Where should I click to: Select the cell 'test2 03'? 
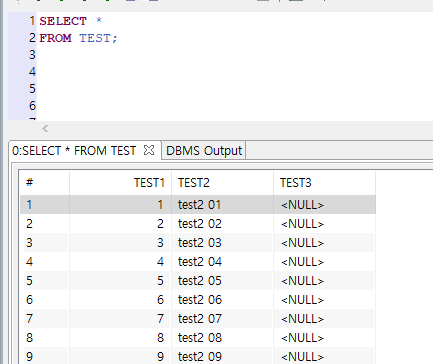(223, 243)
